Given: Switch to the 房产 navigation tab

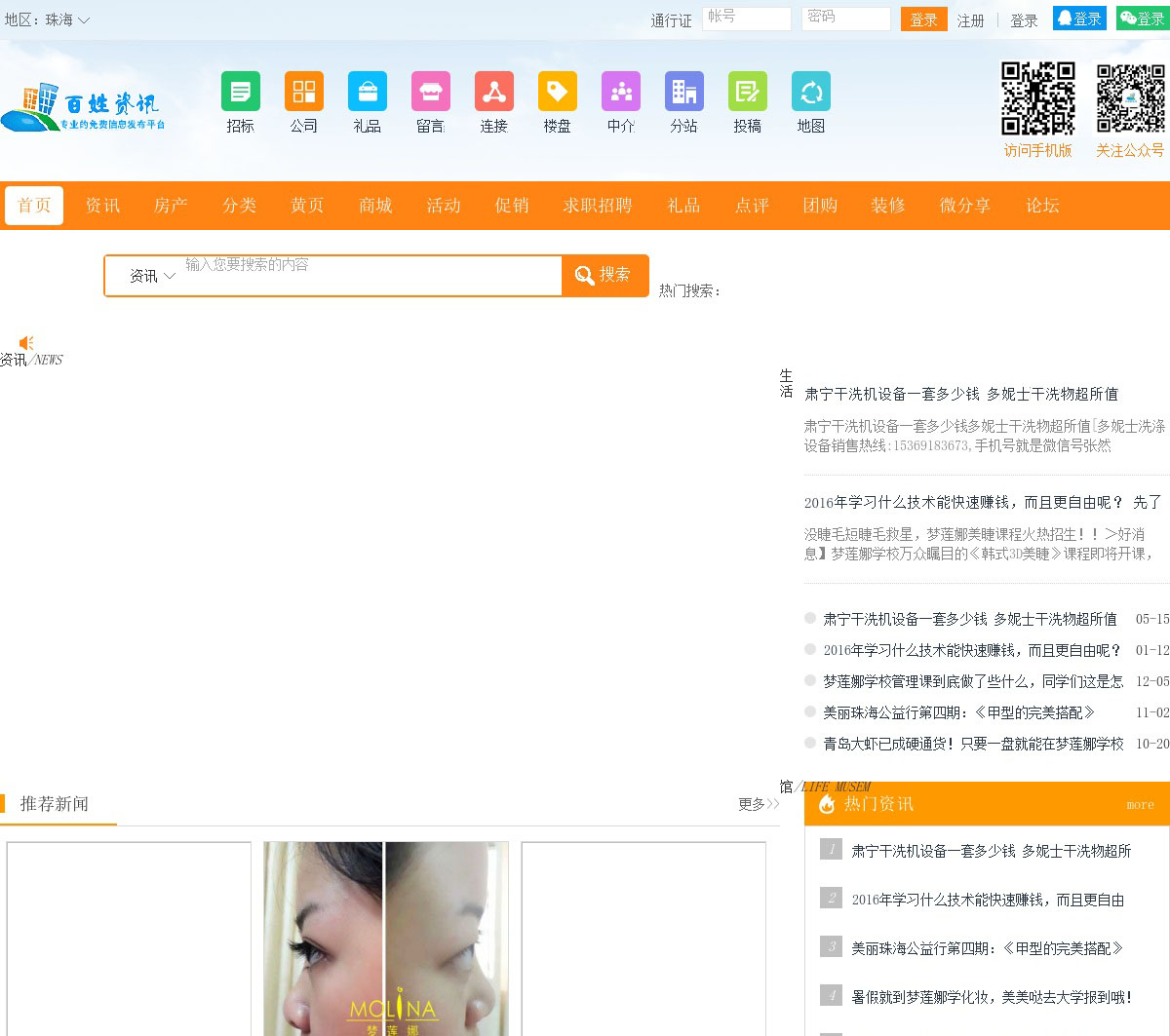Looking at the screenshot, I should 171,206.
